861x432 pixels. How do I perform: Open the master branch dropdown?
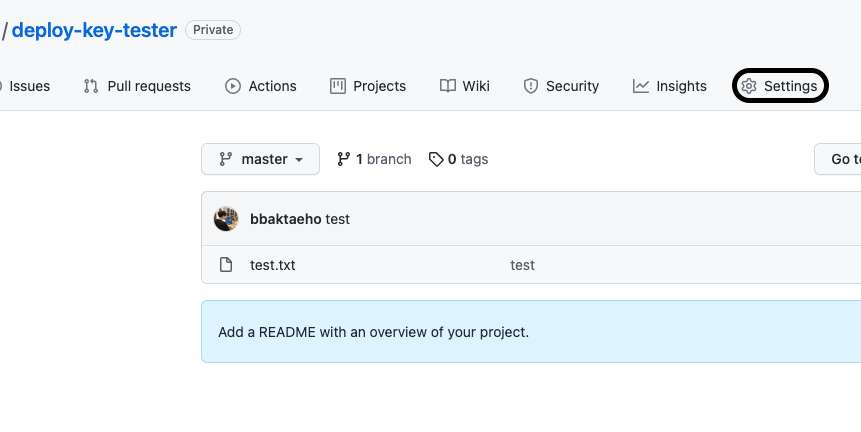tap(260, 159)
